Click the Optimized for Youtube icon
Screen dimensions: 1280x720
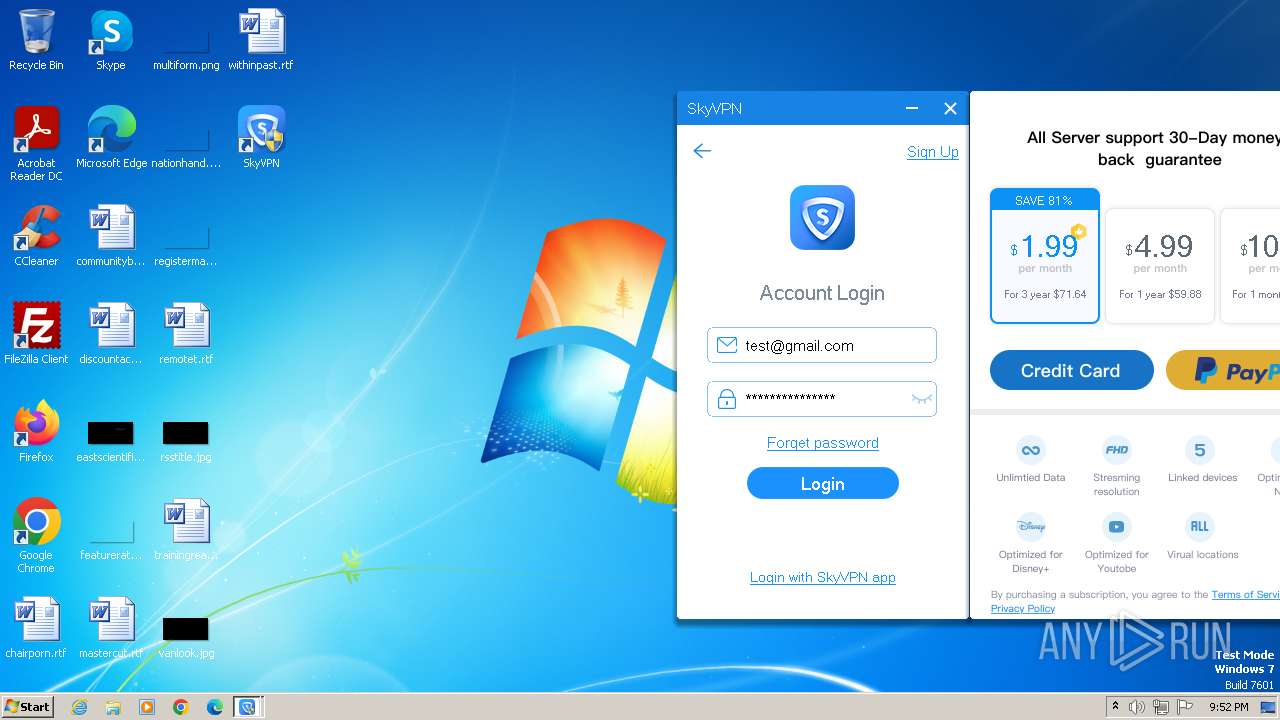(x=1116, y=526)
